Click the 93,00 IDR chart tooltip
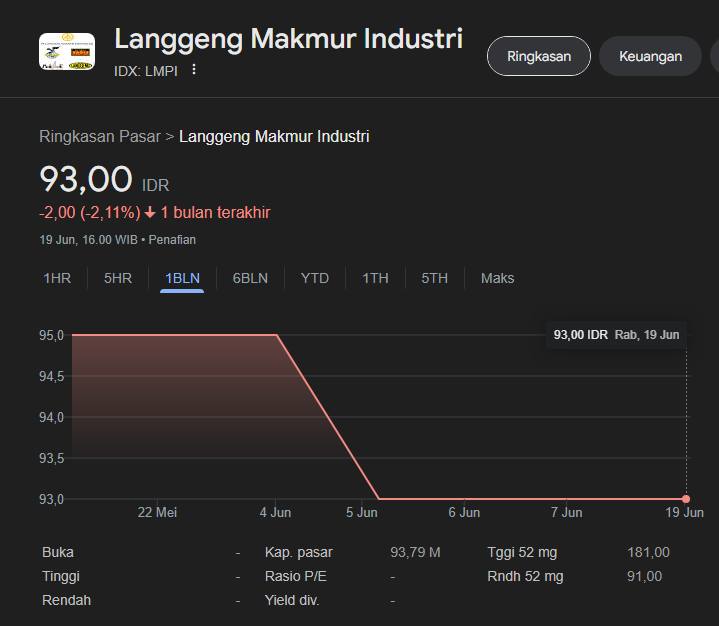 [616, 335]
